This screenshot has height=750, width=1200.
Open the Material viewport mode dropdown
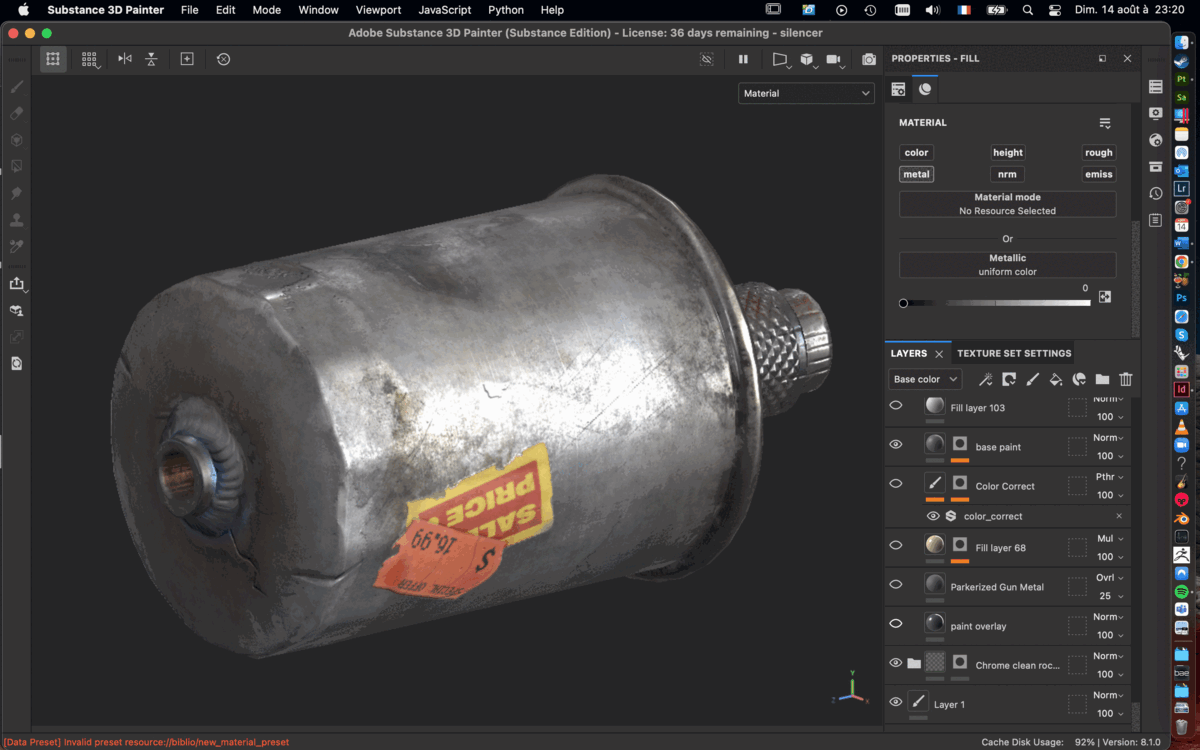pos(806,92)
